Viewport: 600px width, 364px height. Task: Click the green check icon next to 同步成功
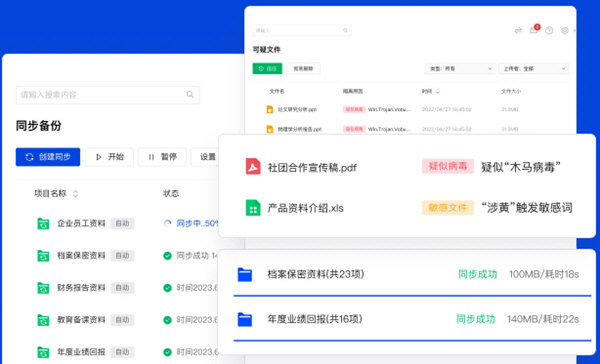(167, 256)
